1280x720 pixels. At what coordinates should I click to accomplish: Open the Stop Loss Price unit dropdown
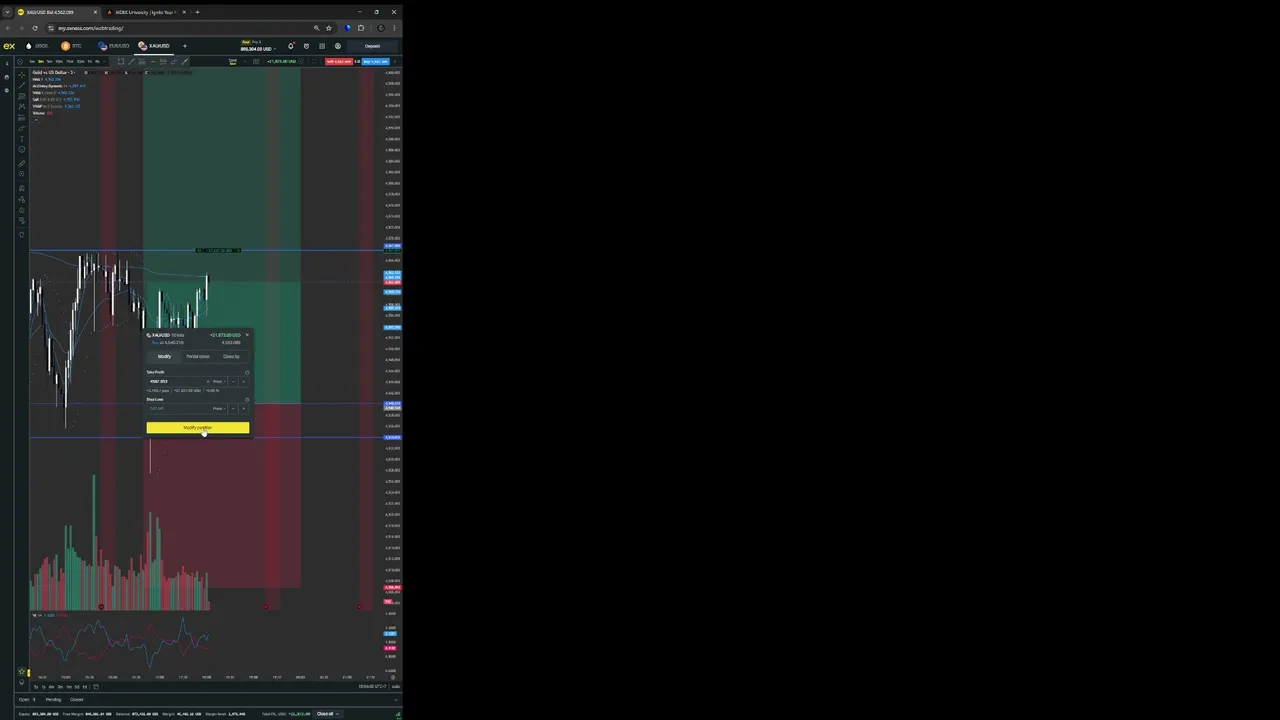coord(219,408)
